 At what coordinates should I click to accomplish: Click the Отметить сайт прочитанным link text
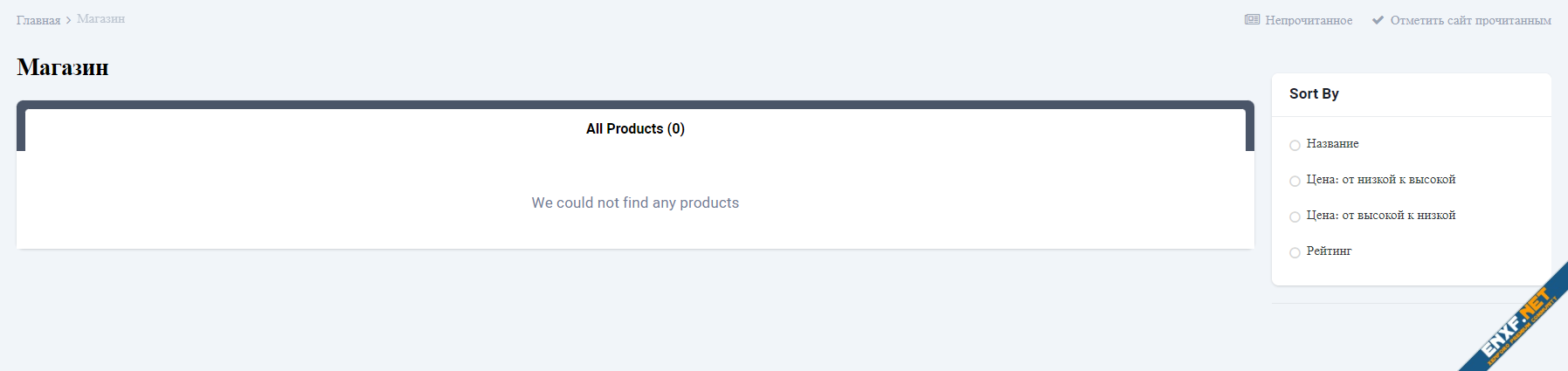(x=1470, y=20)
